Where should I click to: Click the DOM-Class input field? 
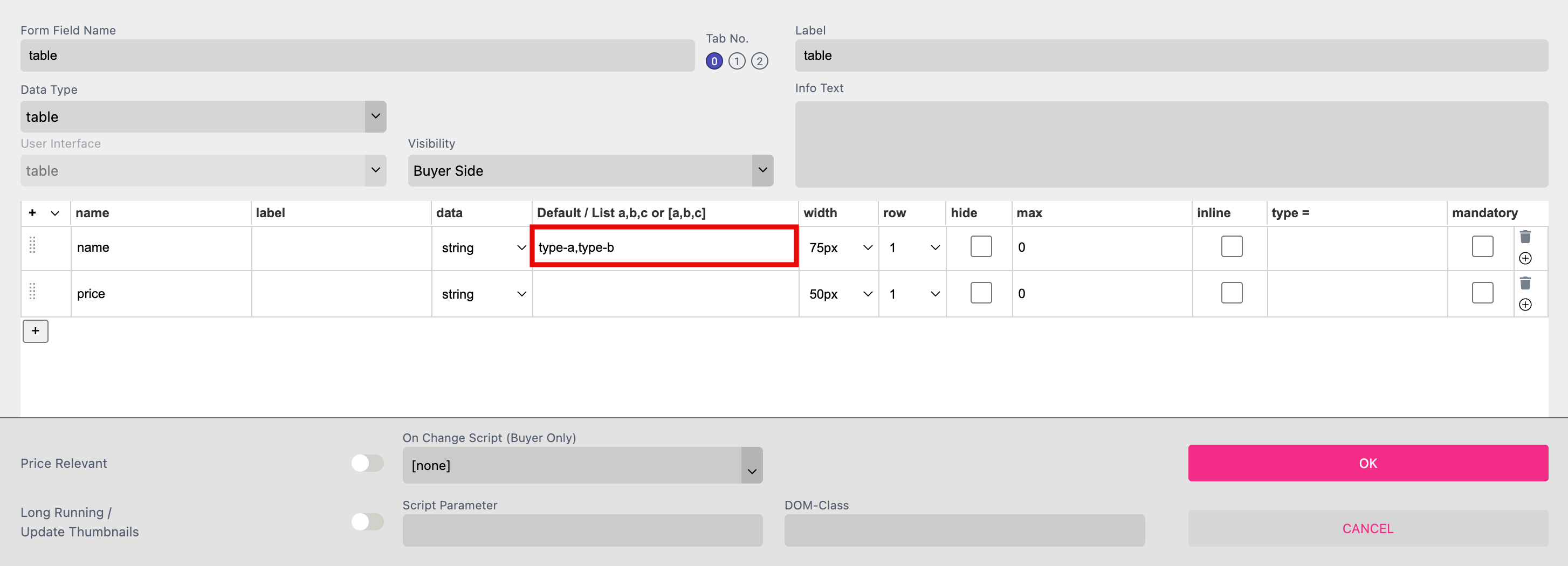[964, 530]
